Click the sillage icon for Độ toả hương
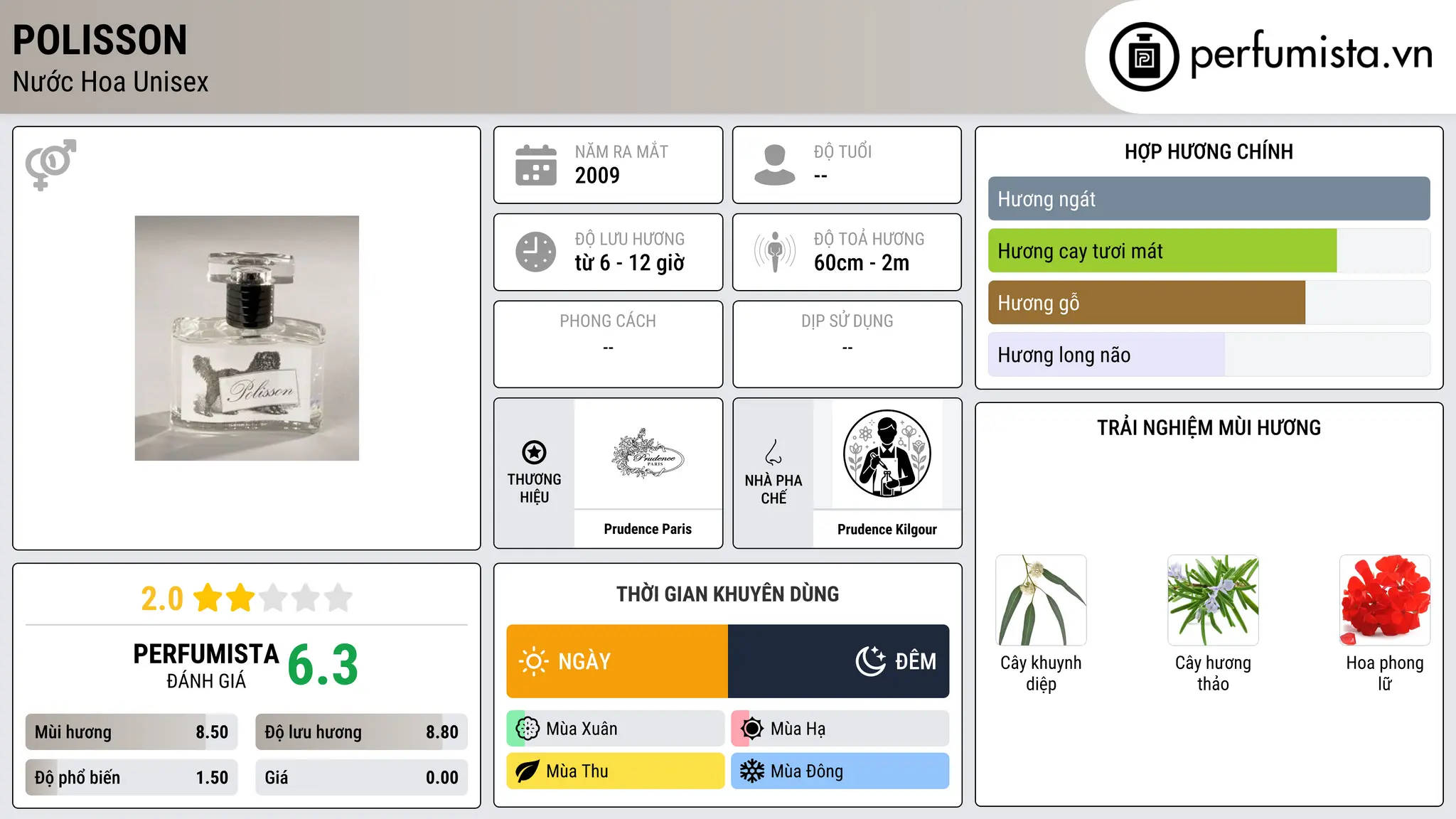1456x819 pixels. (775, 252)
